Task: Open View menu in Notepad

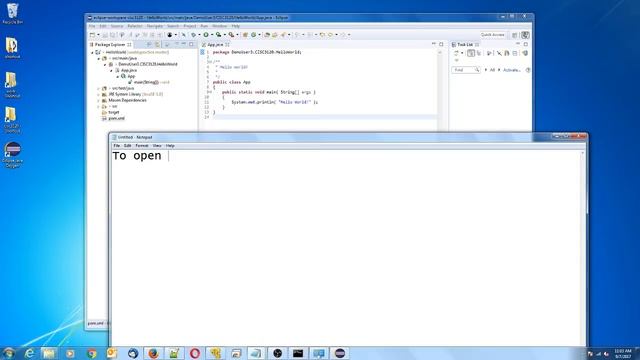Action: pyautogui.click(x=157, y=146)
